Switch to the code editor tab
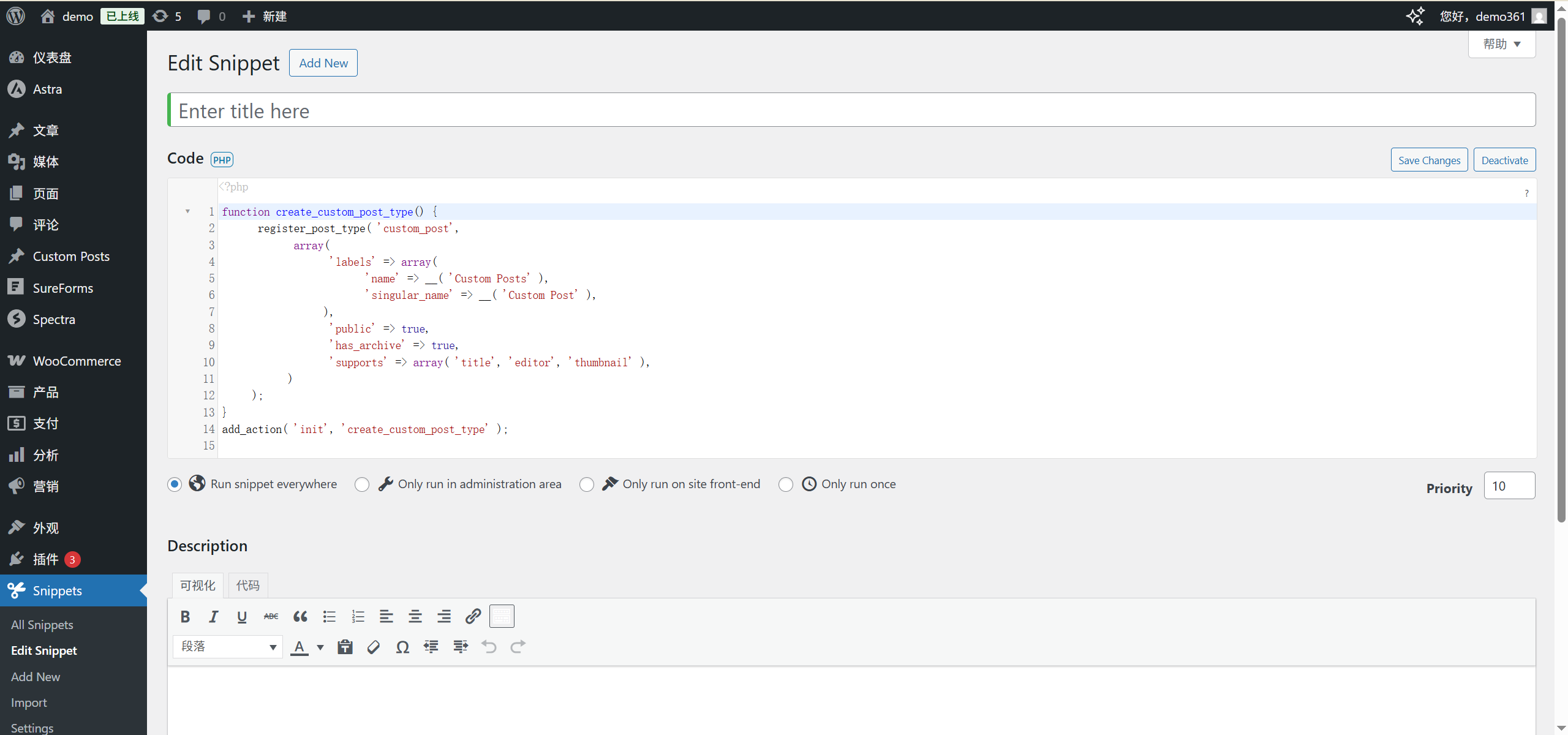This screenshot has height=735, width=1568. point(247,586)
